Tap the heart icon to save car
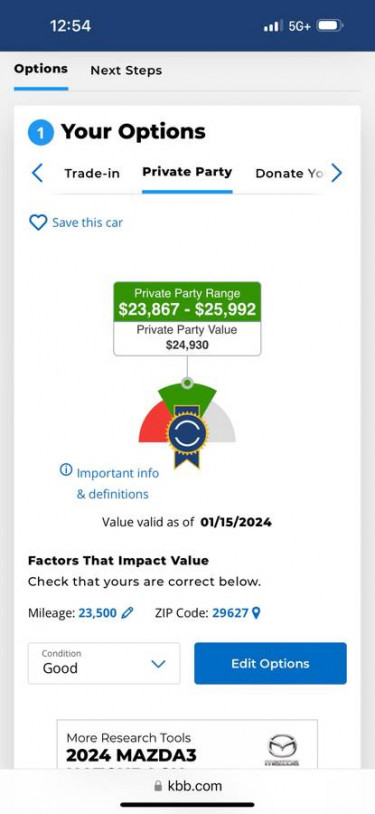This screenshot has height=814, width=375. (x=38, y=223)
